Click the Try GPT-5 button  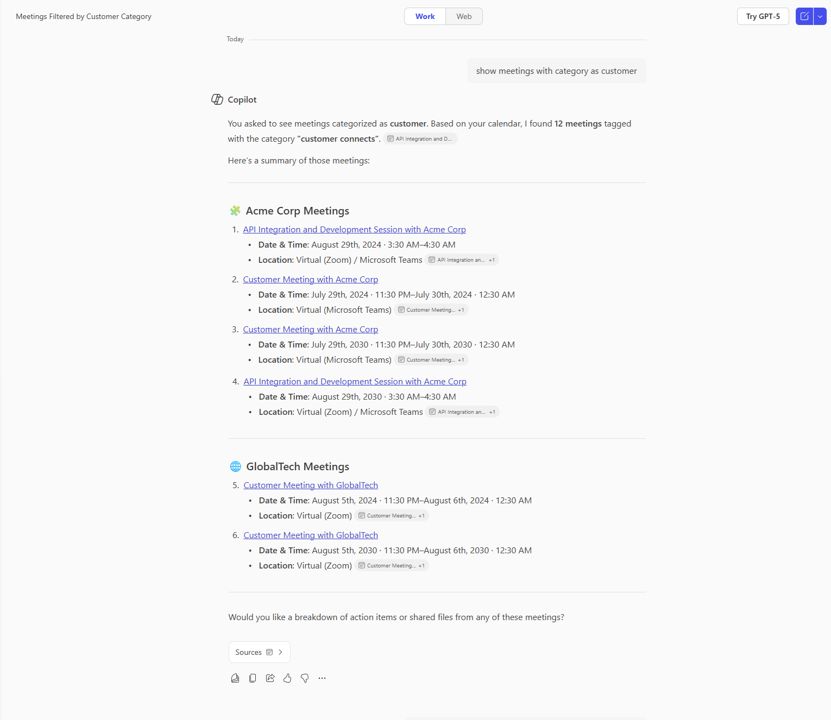pyautogui.click(x=762, y=16)
